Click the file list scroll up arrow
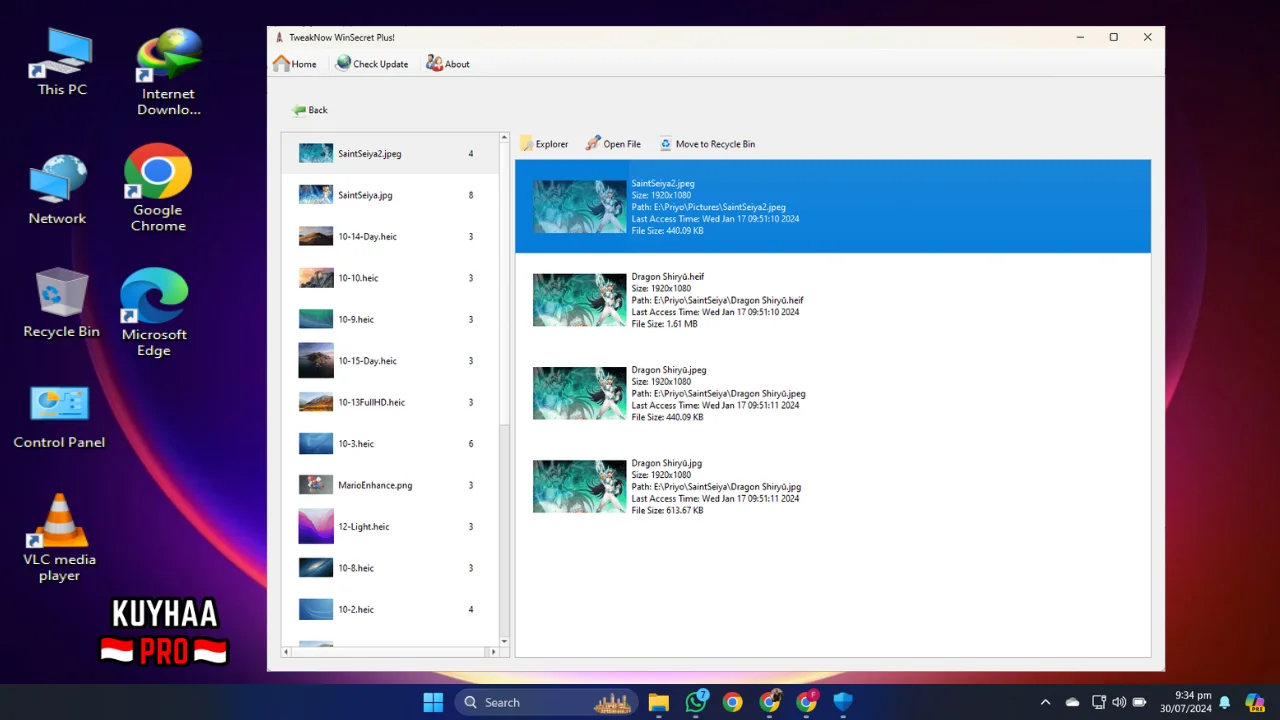 click(x=504, y=138)
